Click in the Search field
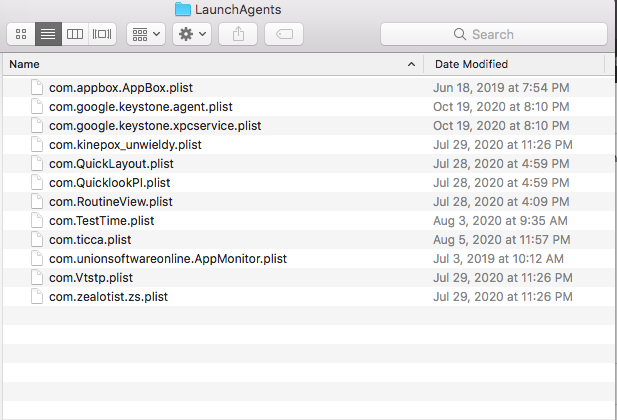This screenshot has height=420, width=617. 492,34
